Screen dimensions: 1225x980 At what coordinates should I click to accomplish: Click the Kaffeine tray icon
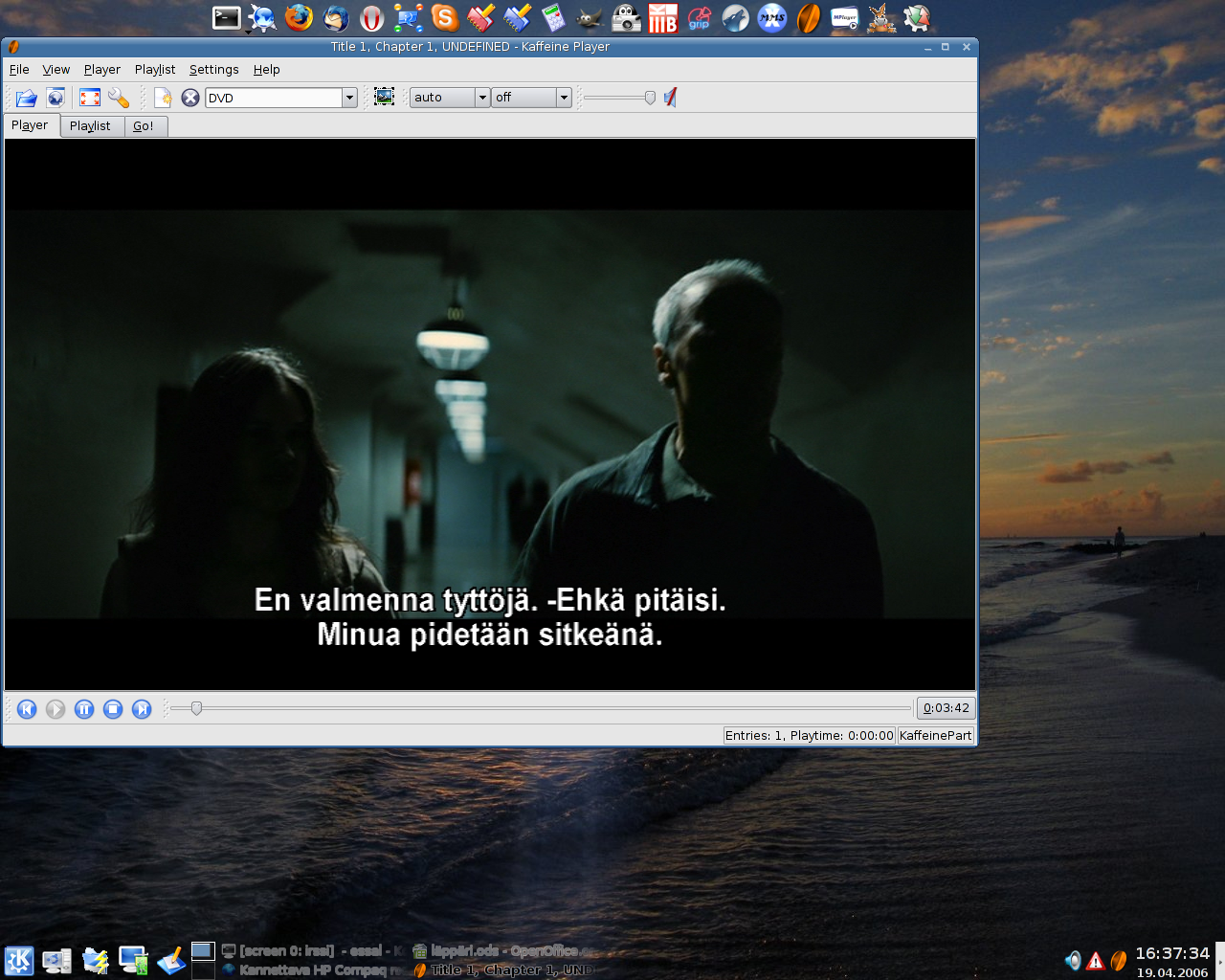coord(1119,960)
